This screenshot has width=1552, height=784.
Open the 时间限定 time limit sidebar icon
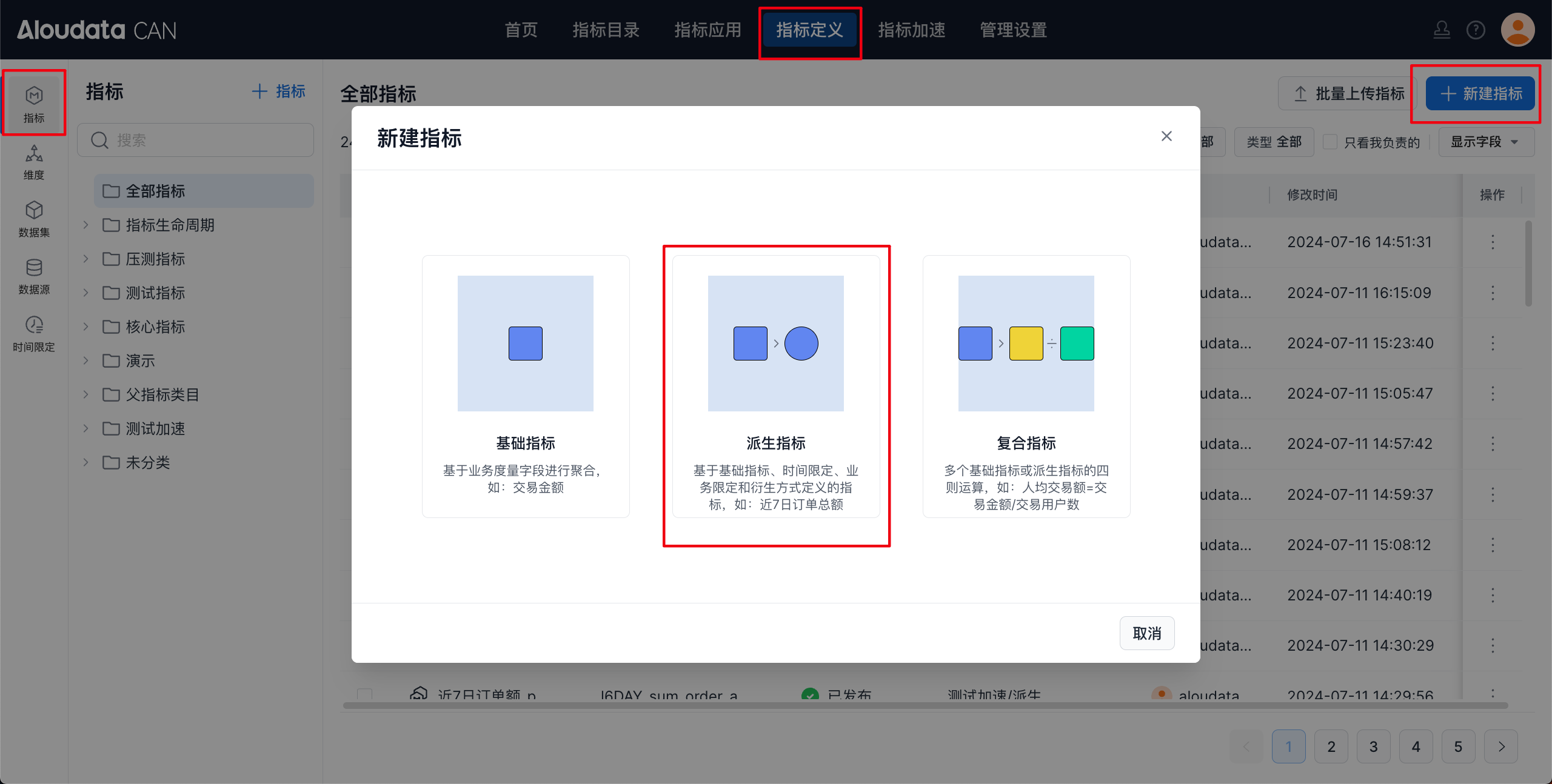coord(34,333)
